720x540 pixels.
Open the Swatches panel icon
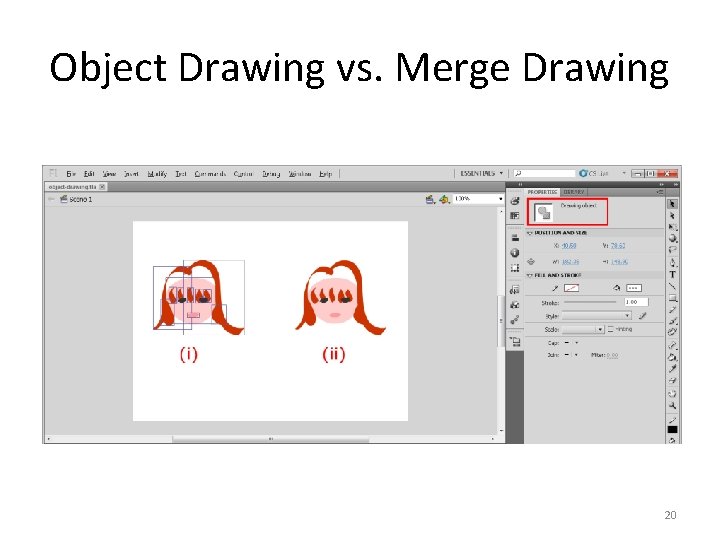pos(515,215)
